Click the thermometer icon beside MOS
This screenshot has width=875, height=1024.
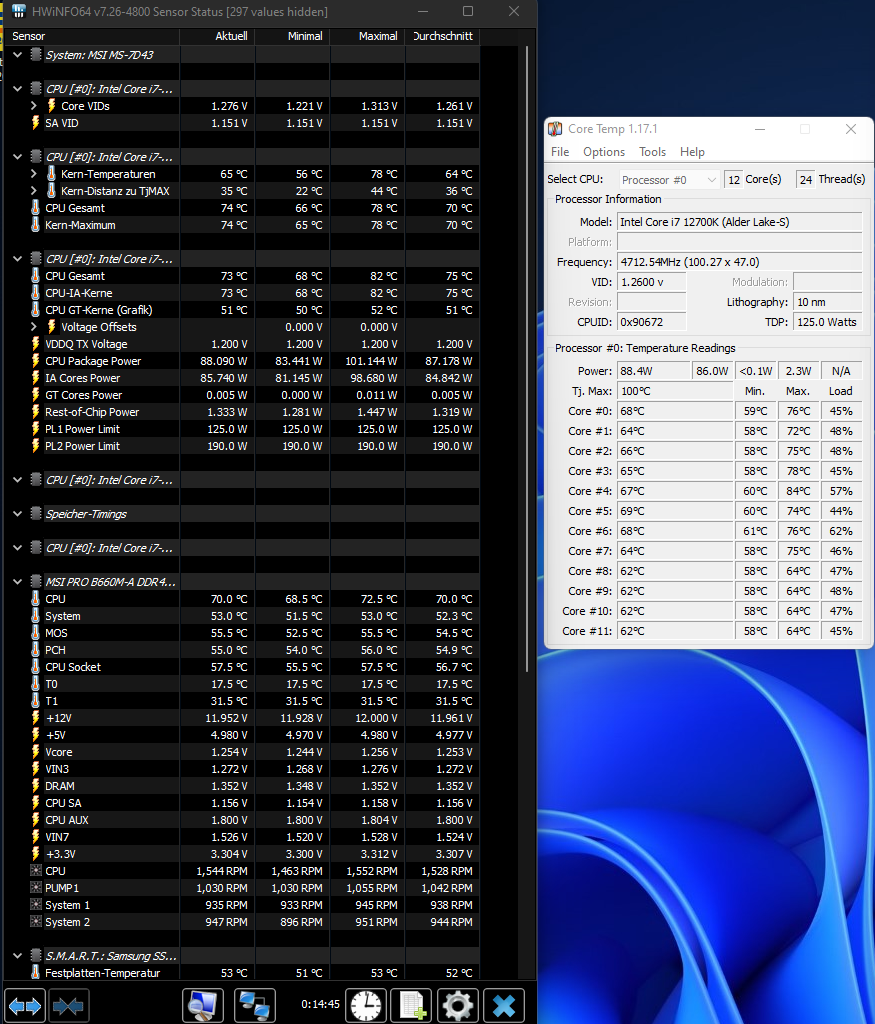point(36,633)
